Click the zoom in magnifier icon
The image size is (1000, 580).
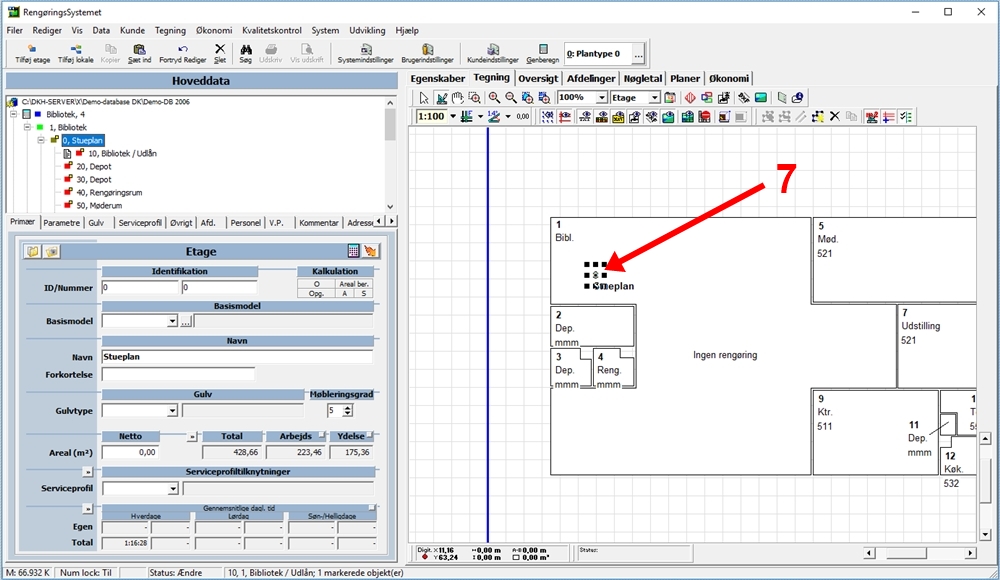click(494, 98)
